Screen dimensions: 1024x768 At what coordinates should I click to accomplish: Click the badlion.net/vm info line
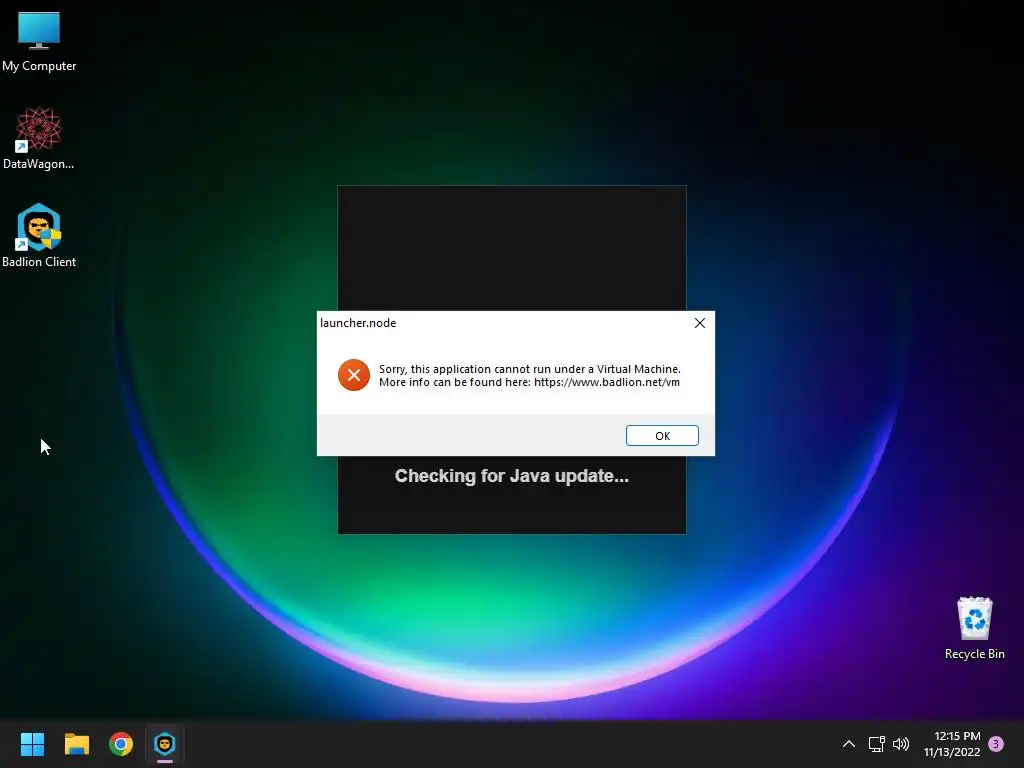click(529, 382)
